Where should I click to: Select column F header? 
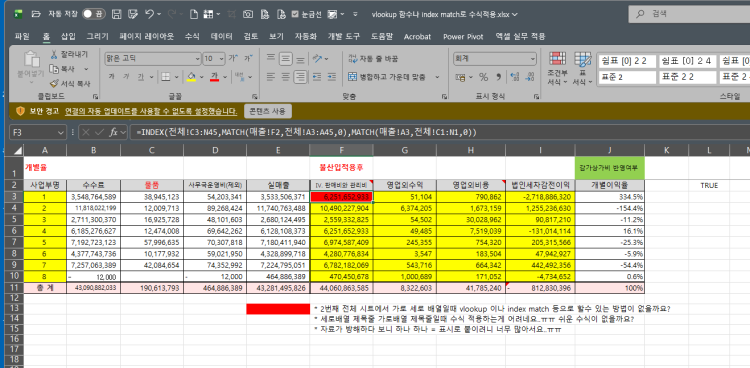tap(341, 150)
